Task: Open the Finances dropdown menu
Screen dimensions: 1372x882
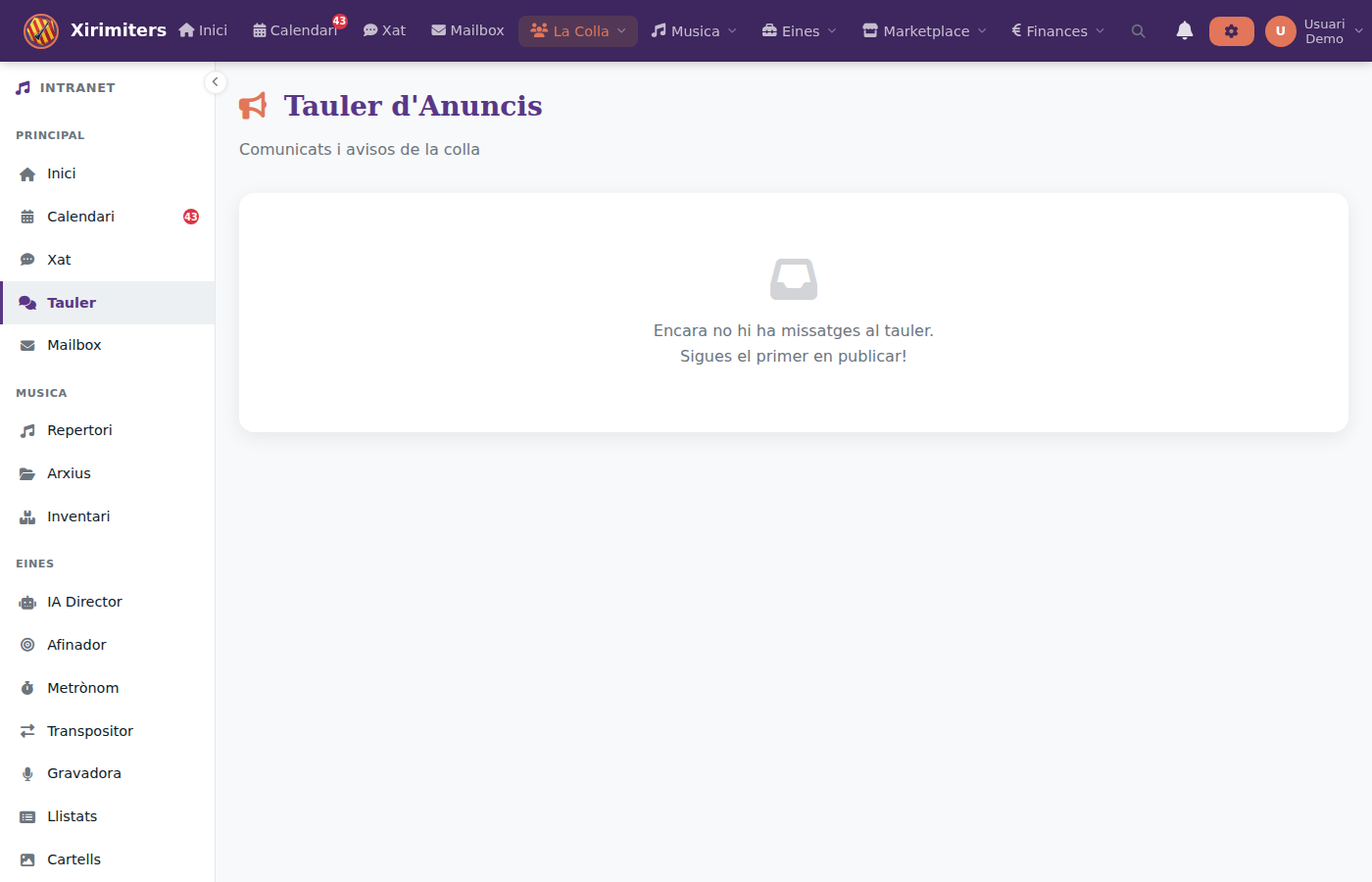Action: coord(1057,31)
